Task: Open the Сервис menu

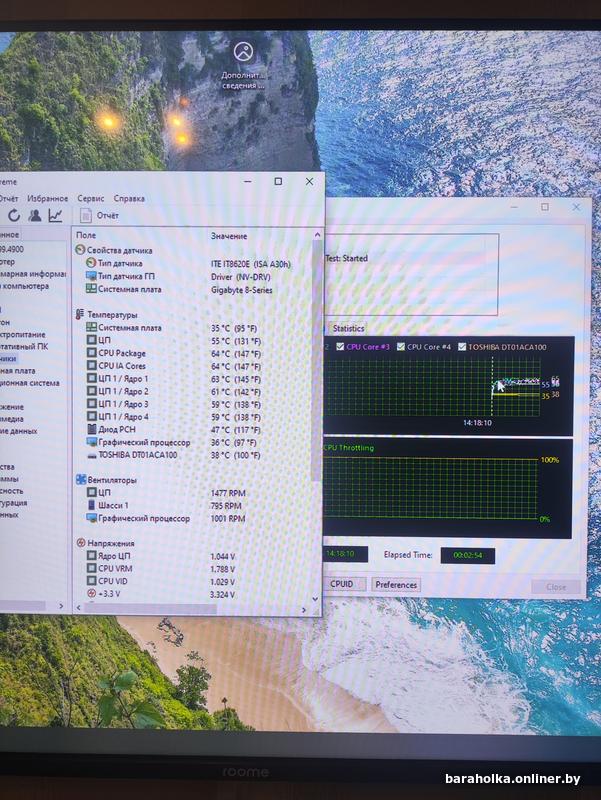Action: click(x=90, y=199)
